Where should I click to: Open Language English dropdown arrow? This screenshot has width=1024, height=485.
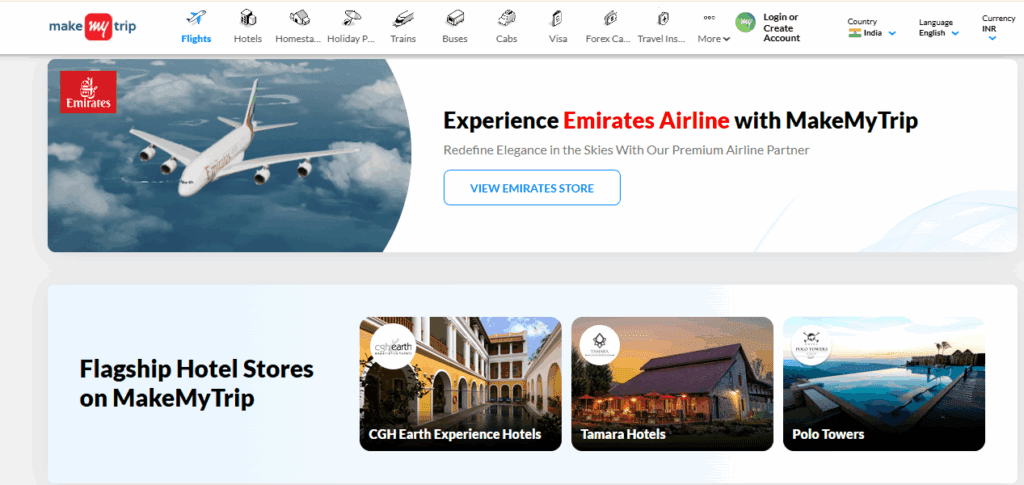[x=955, y=33]
